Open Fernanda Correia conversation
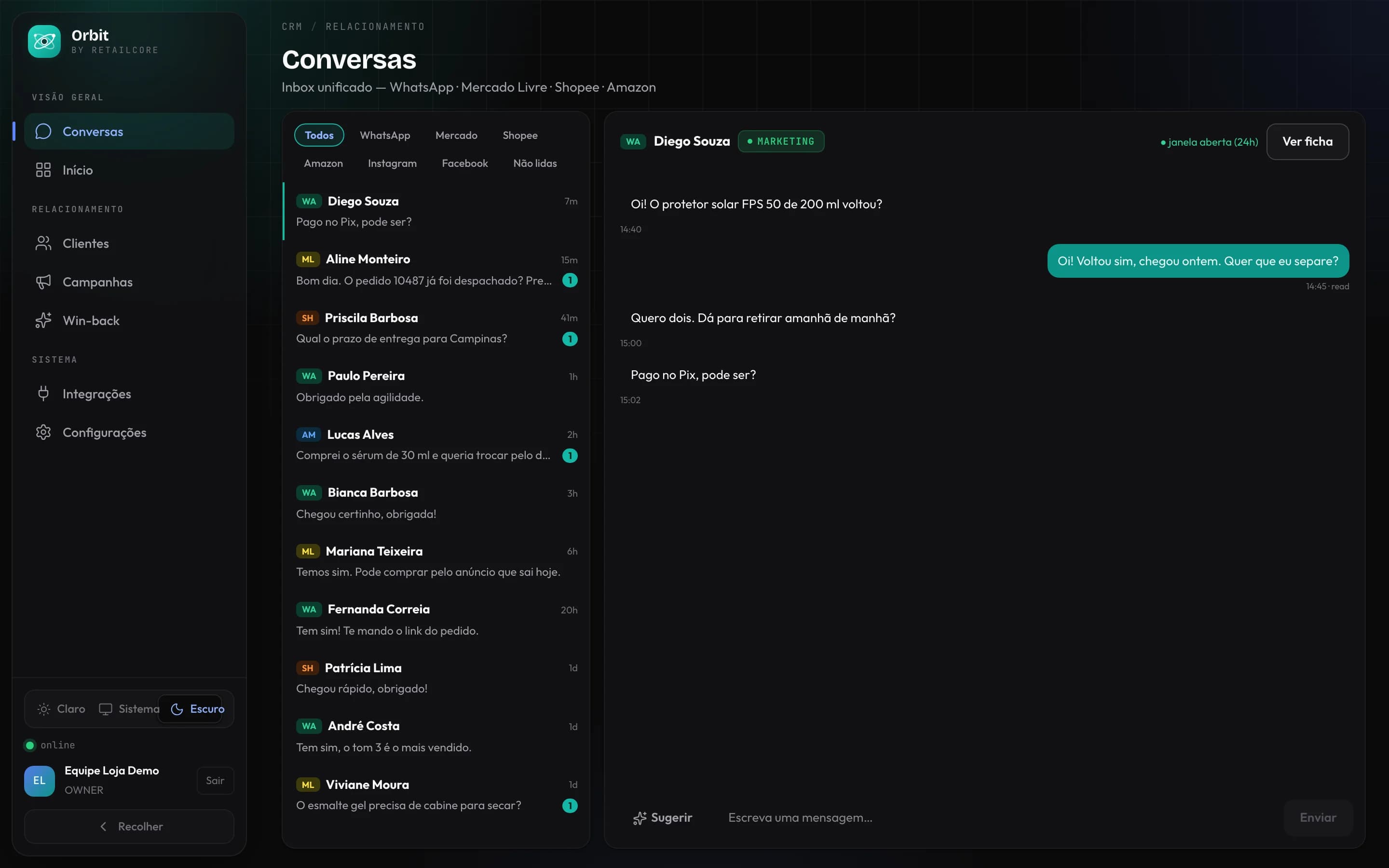This screenshot has width=1389, height=868. pos(436,620)
